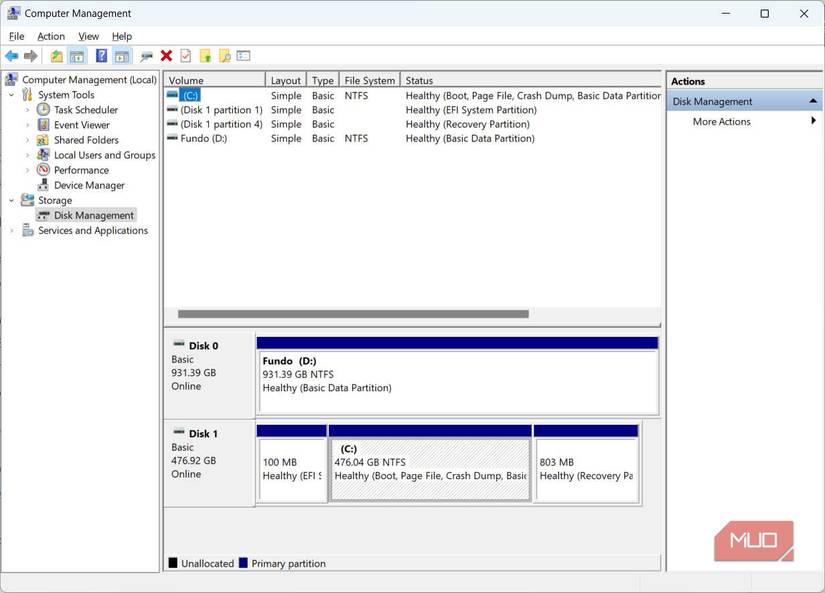Image resolution: width=825 pixels, height=593 pixels.
Task: Click the red X Delete Volume icon
Action: (165, 56)
